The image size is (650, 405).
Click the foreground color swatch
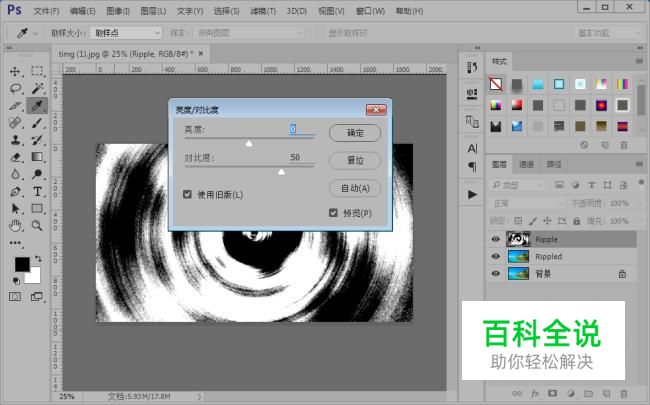point(22,264)
